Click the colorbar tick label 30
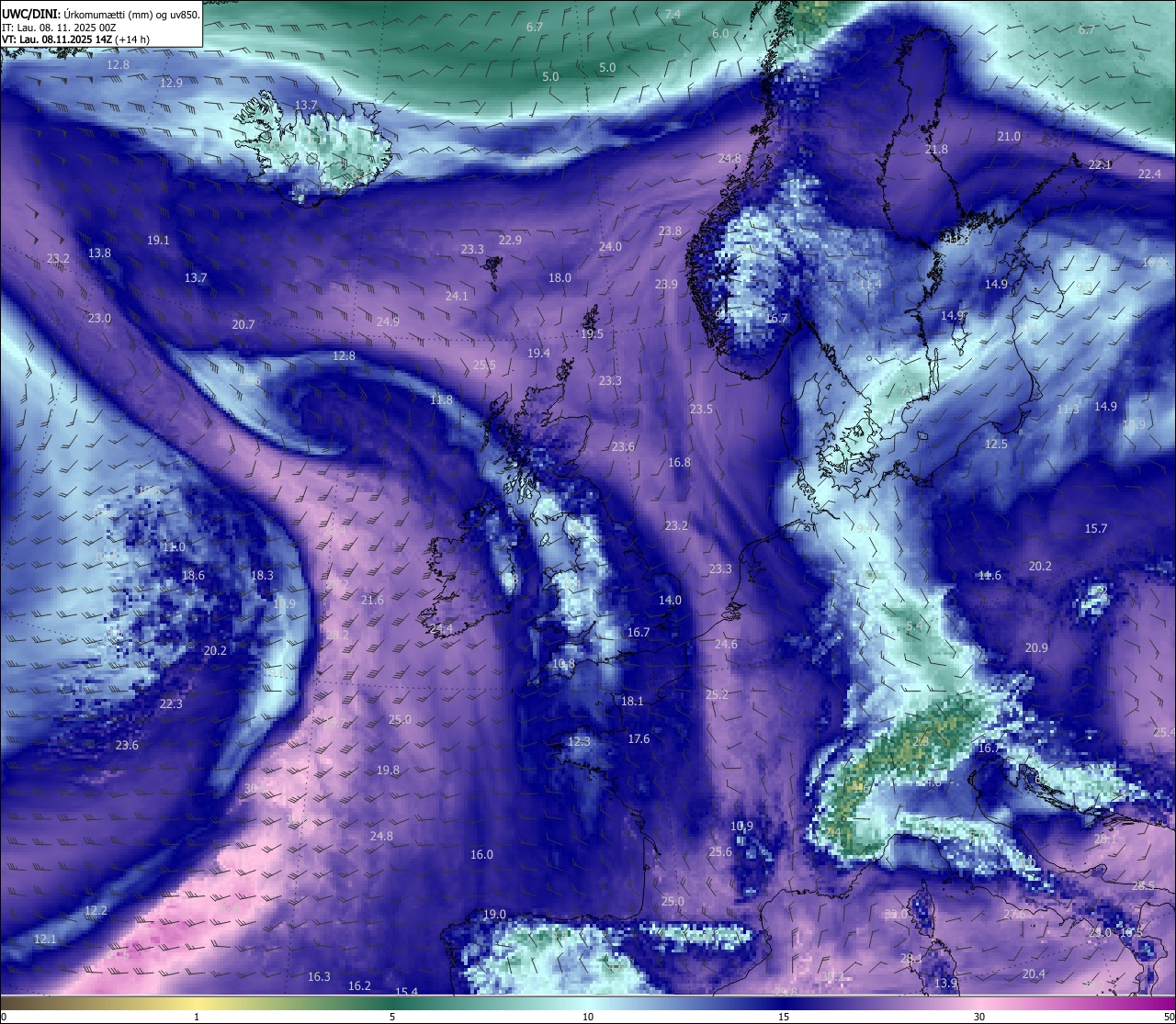Image resolution: width=1176 pixels, height=1024 pixels. click(x=979, y=1017)
